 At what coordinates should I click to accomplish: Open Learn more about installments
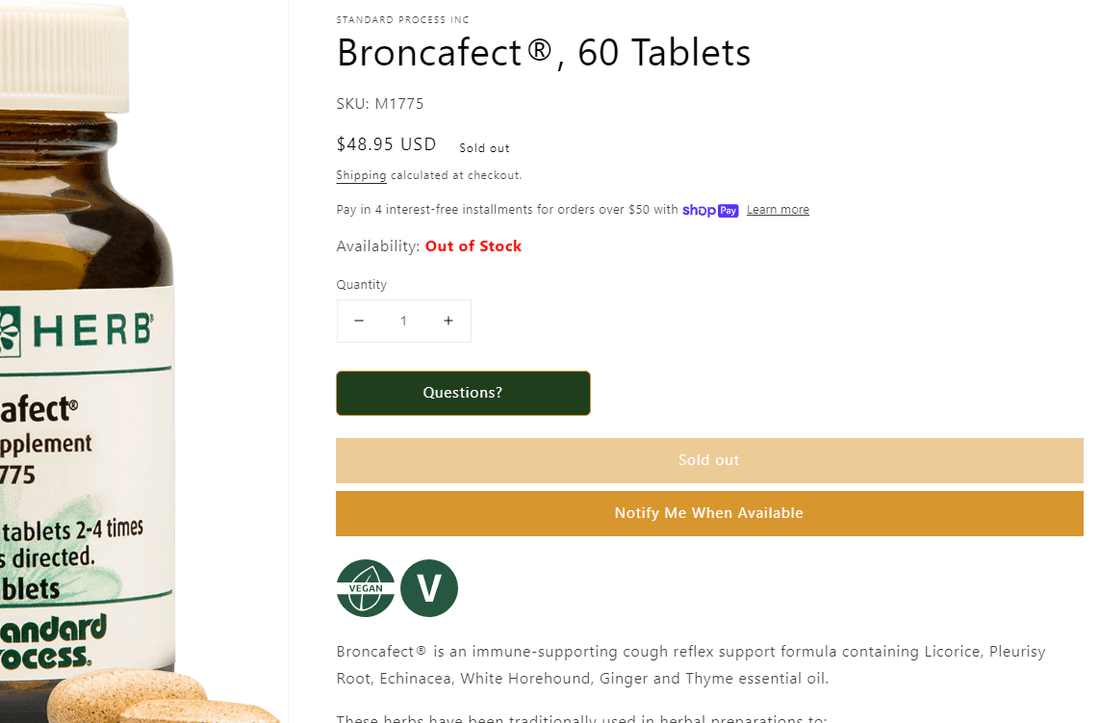click(x=777, y=210)
